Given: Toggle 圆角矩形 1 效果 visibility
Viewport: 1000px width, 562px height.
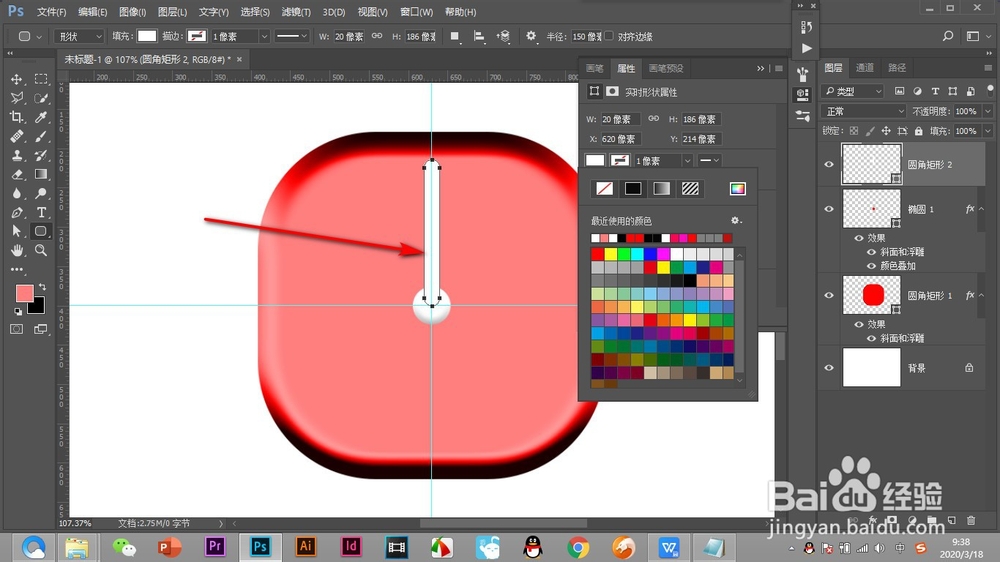Looking at the screenshot, I should 858,324.
